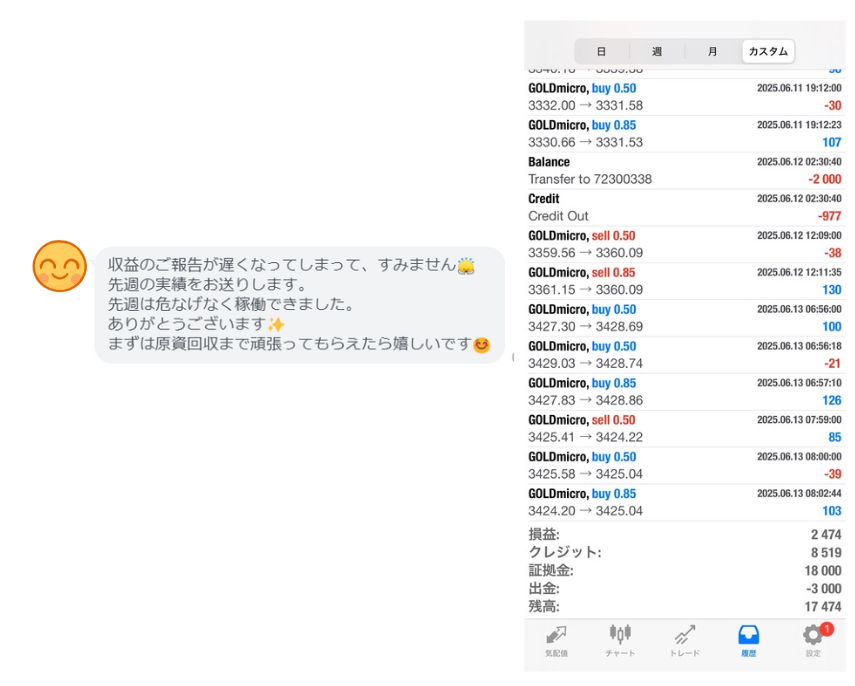Select the 月 month period segment
The height and width of the screenshot is (686, 855).
[x=712, y=51]
